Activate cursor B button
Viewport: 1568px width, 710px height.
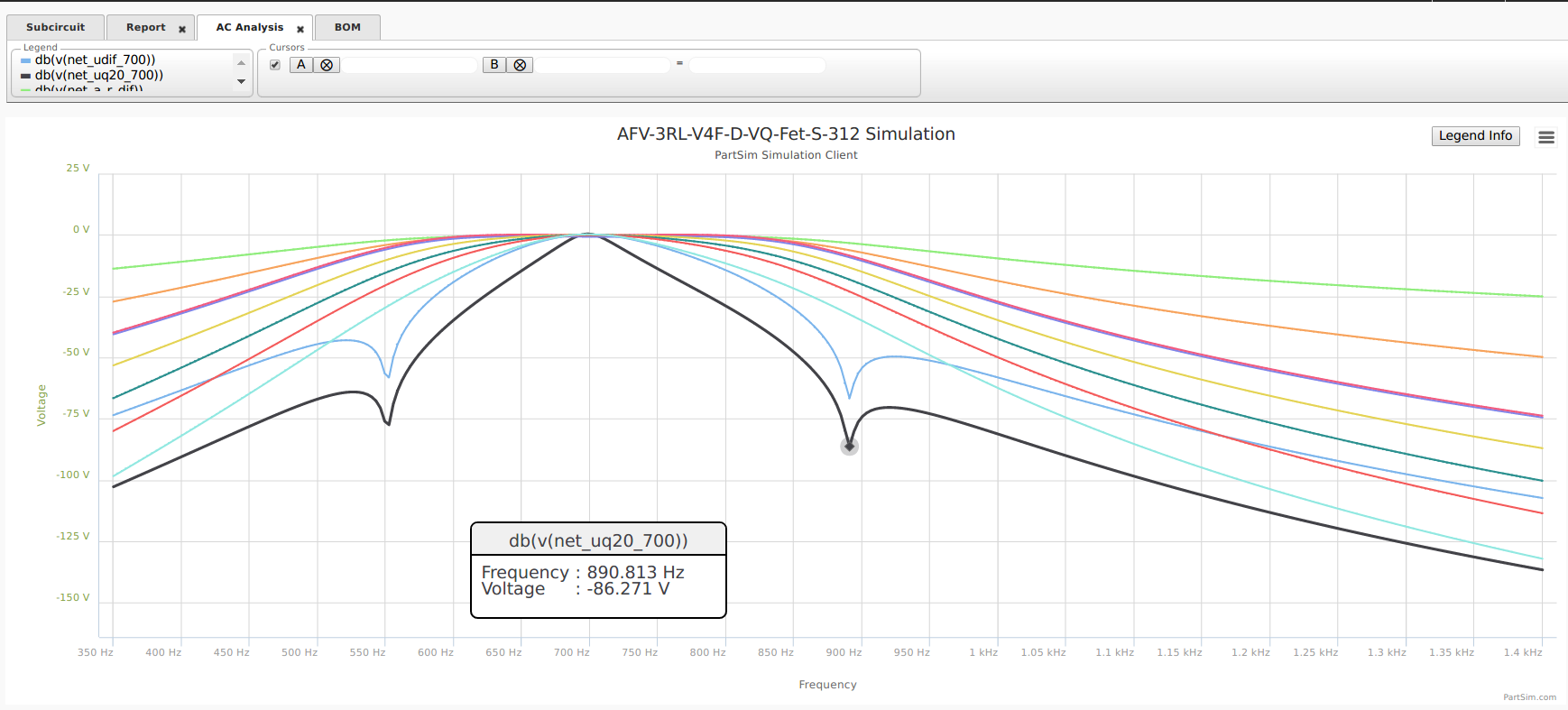pyautogui.click(x=494, y=65)
